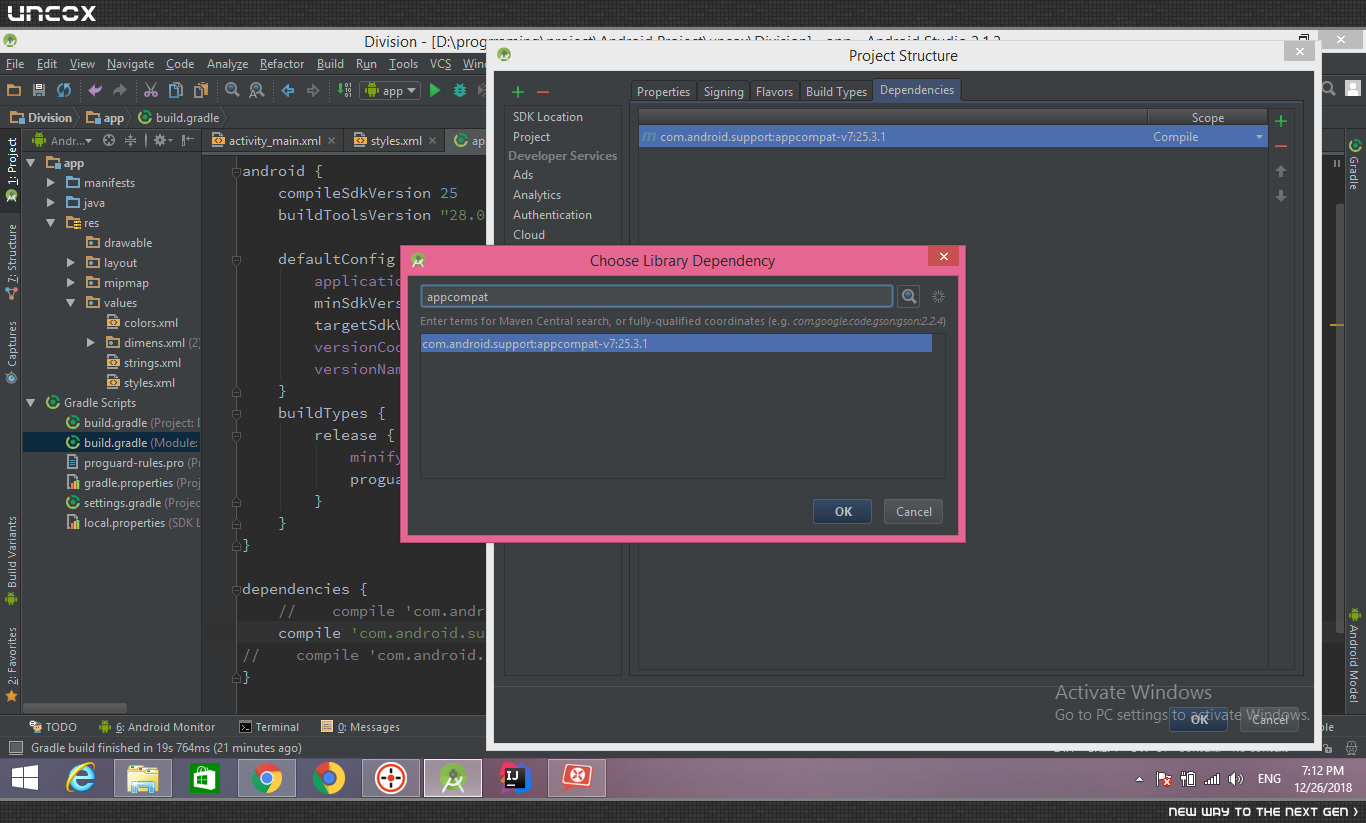Open the Messages tool window button
Image resolution: width=1366 pixels, height=823 pixels.
click(x=360, y=727)
